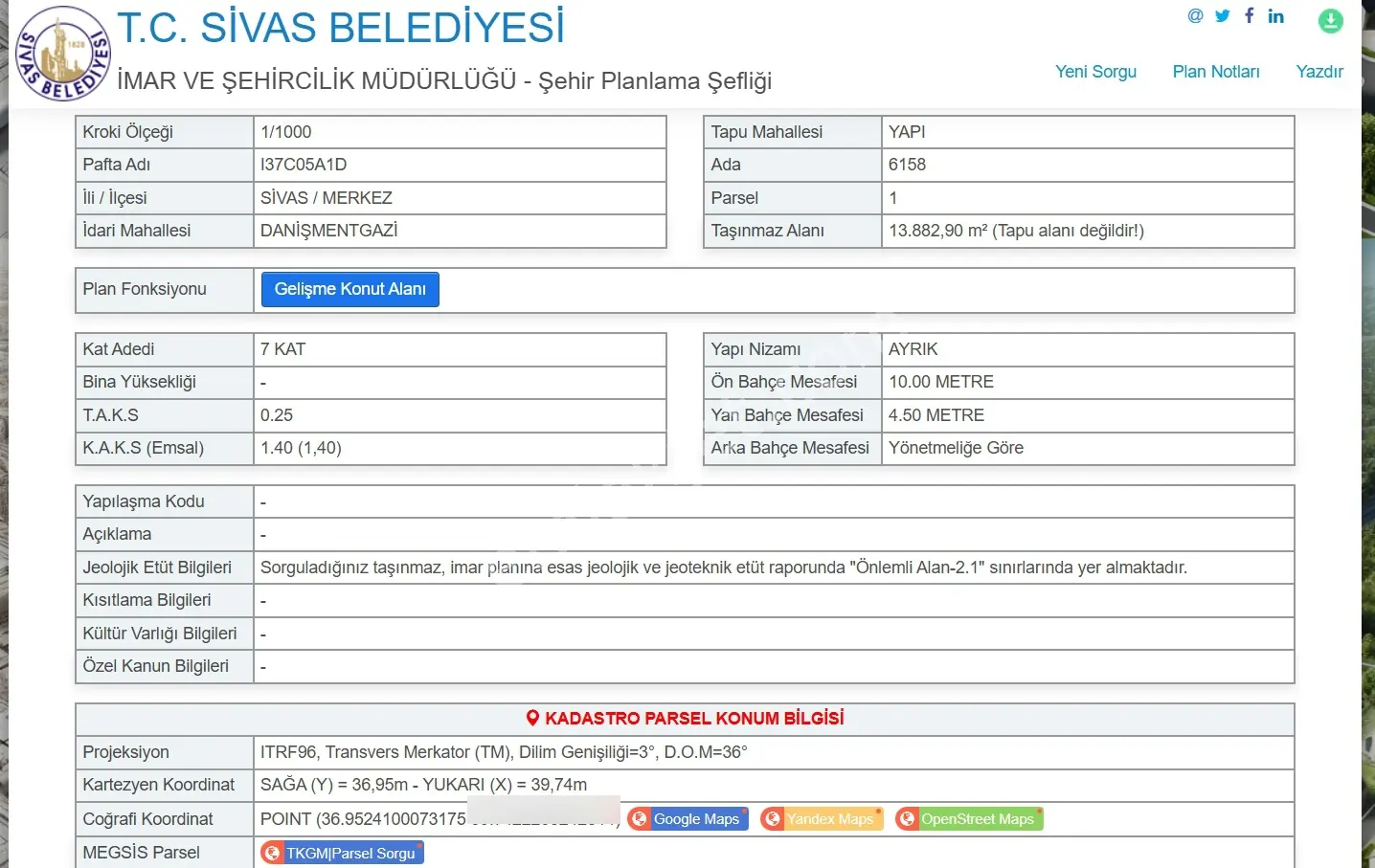Select Taşınmaz Alanı value 13.882,90 m²

click(1016, 231)
